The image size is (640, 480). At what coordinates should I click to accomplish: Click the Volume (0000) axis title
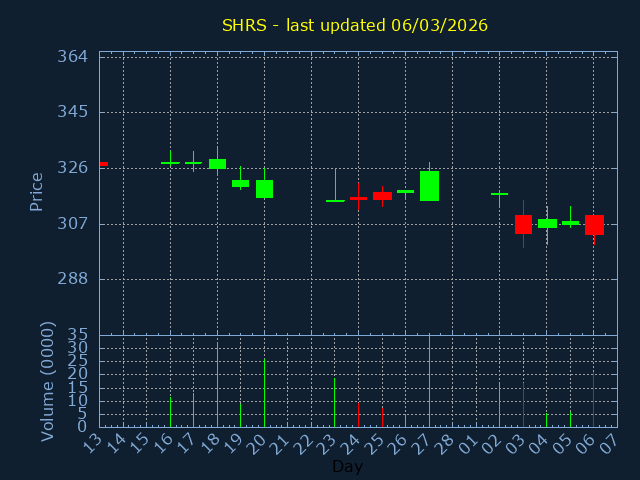(47, 381)
